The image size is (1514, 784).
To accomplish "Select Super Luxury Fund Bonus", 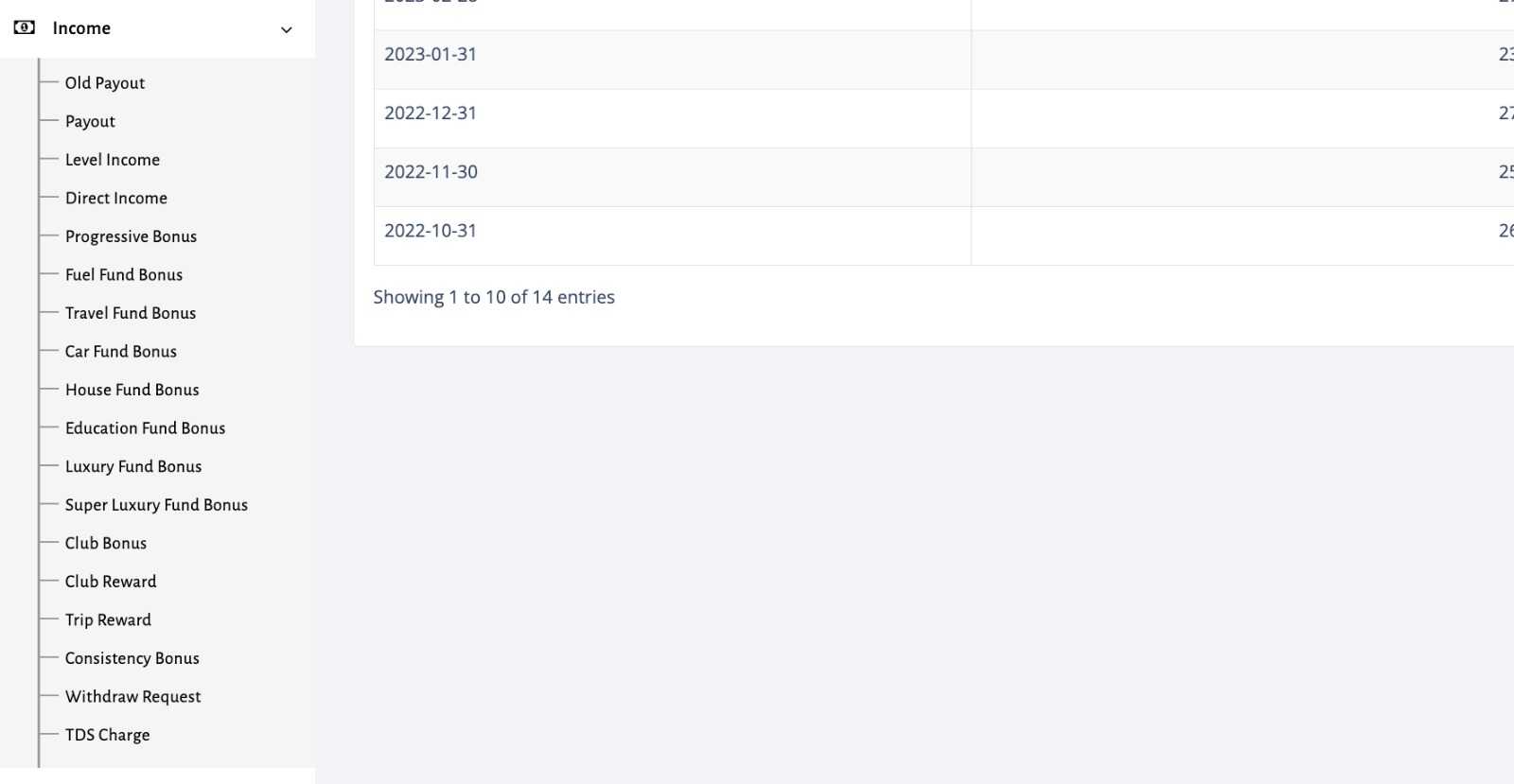I will pyautogui.click(x=156, y=505).
